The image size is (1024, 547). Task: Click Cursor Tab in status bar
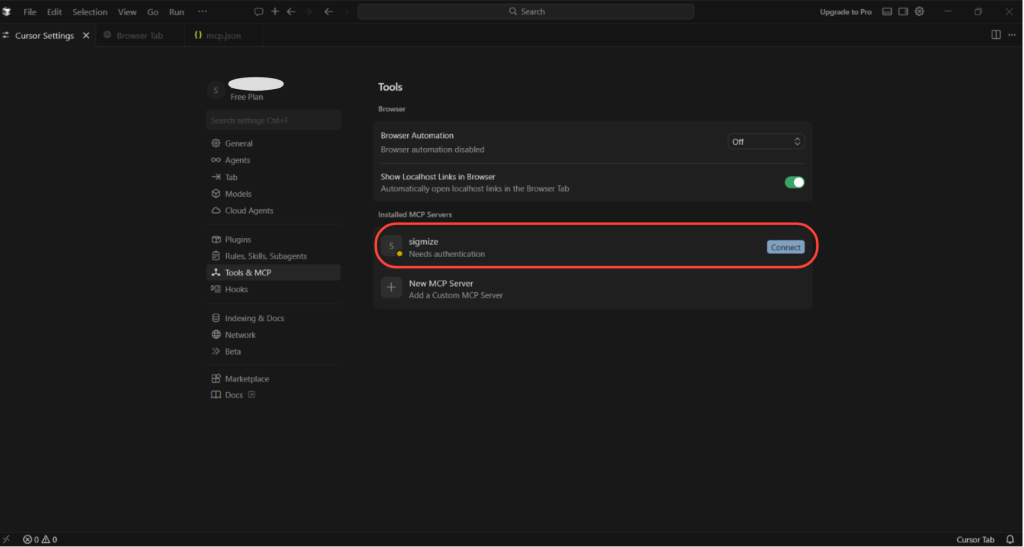[976, 539]
